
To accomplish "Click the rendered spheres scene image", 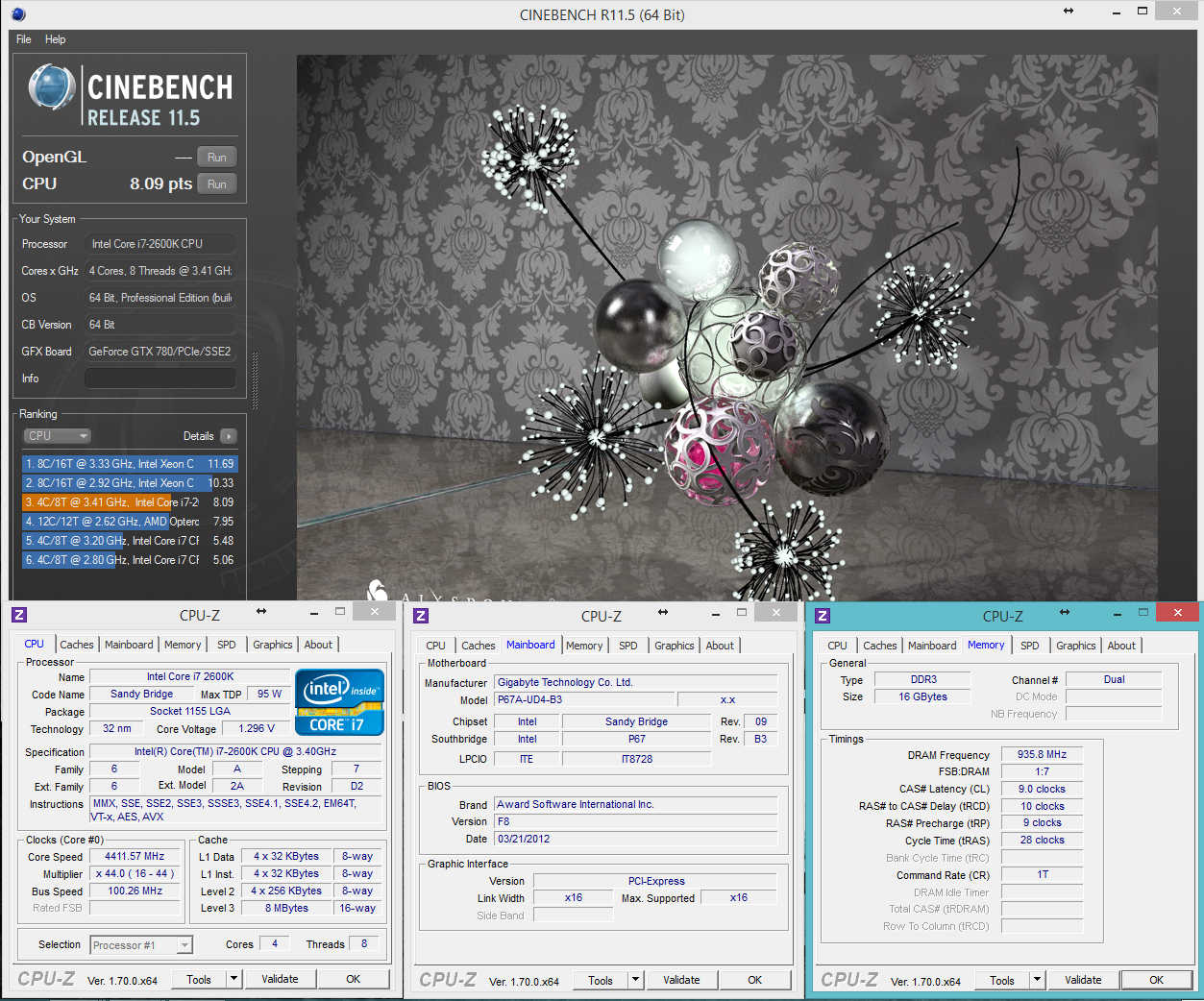I will click(x=726, y=327).
